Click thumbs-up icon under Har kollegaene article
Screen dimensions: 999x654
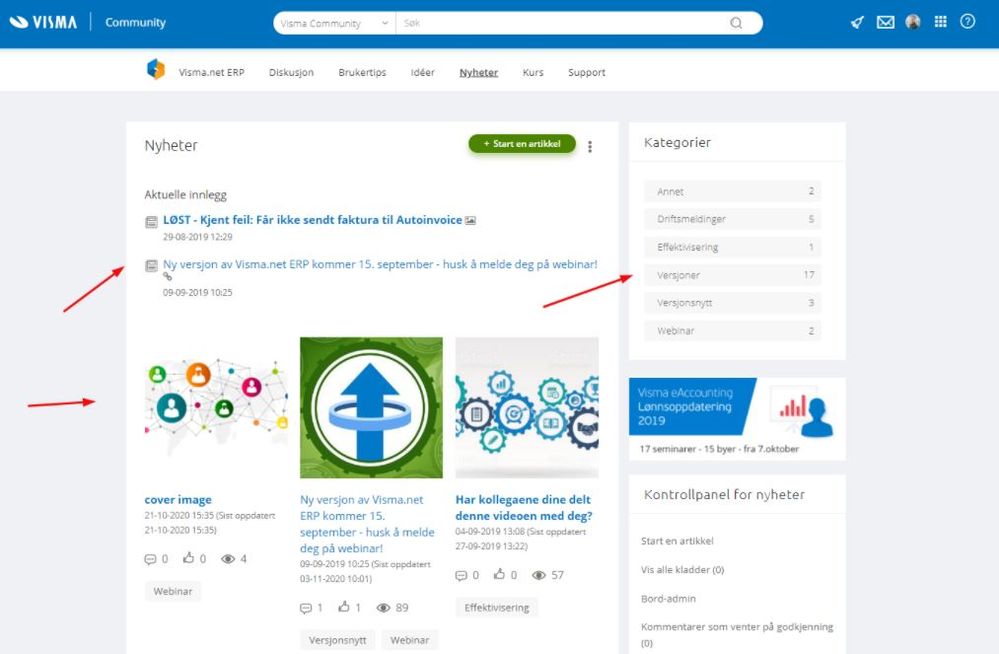[500, 574]
